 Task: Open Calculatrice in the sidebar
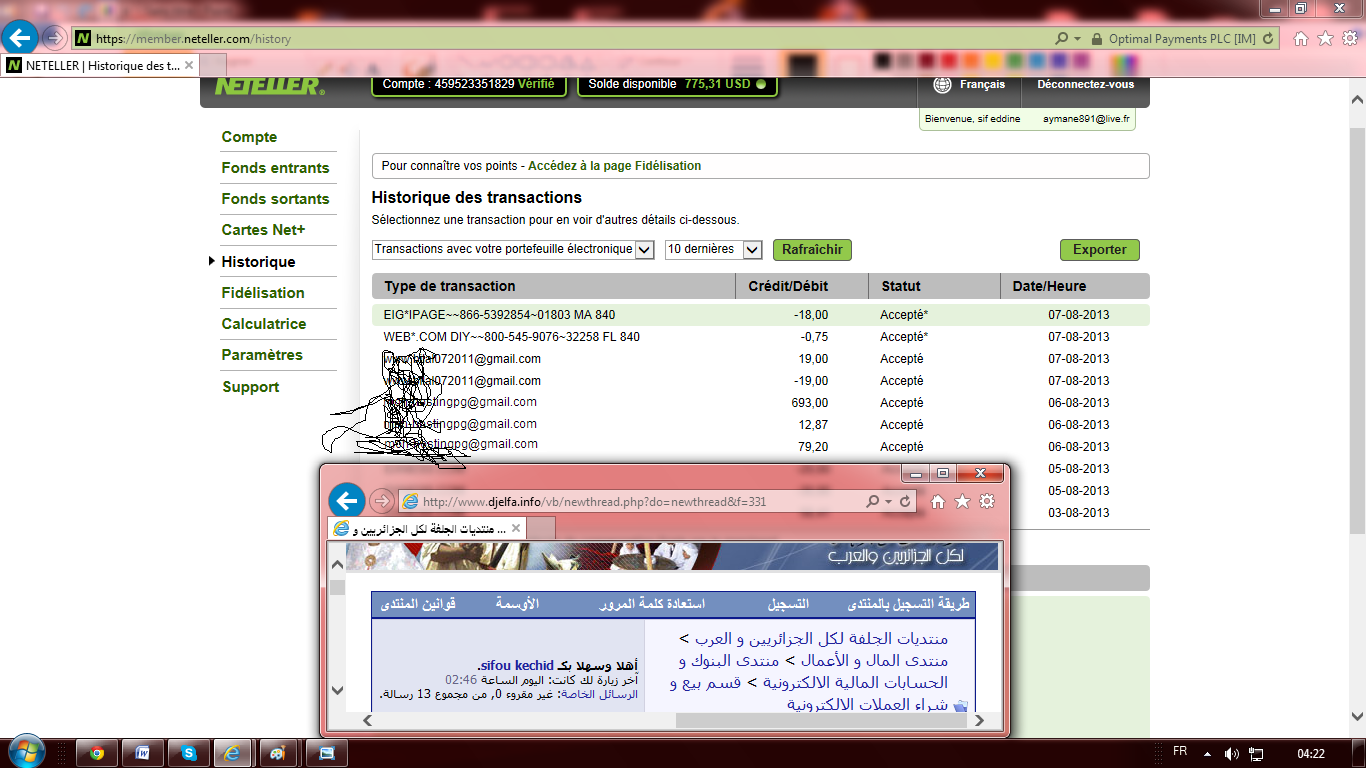click(264, 324)
